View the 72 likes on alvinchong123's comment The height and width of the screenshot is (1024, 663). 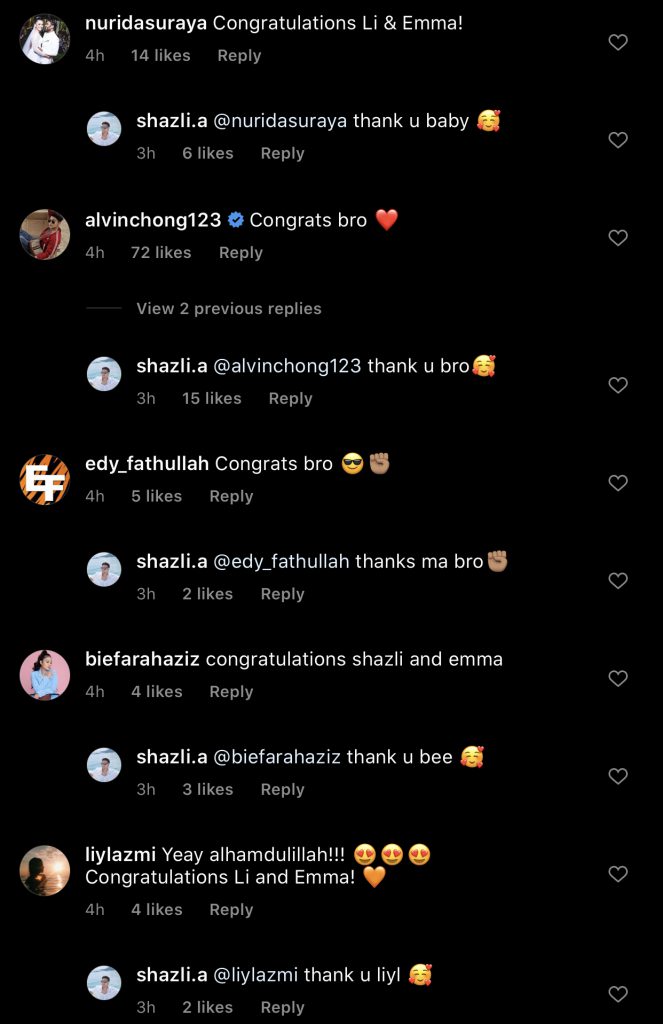tap(161, 253)
